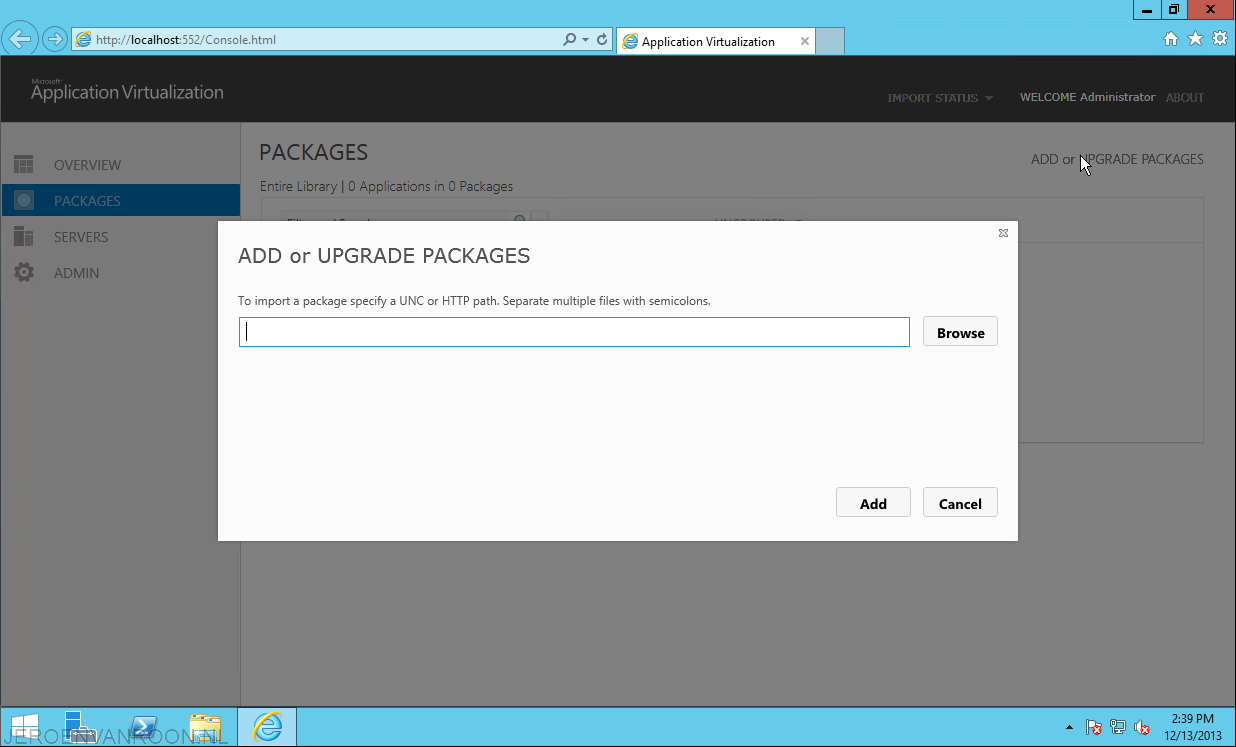Screen dimensions: 1236x747
Task: Click the Overview grid icon in sidebar
Action: click(x=24, y=165)
